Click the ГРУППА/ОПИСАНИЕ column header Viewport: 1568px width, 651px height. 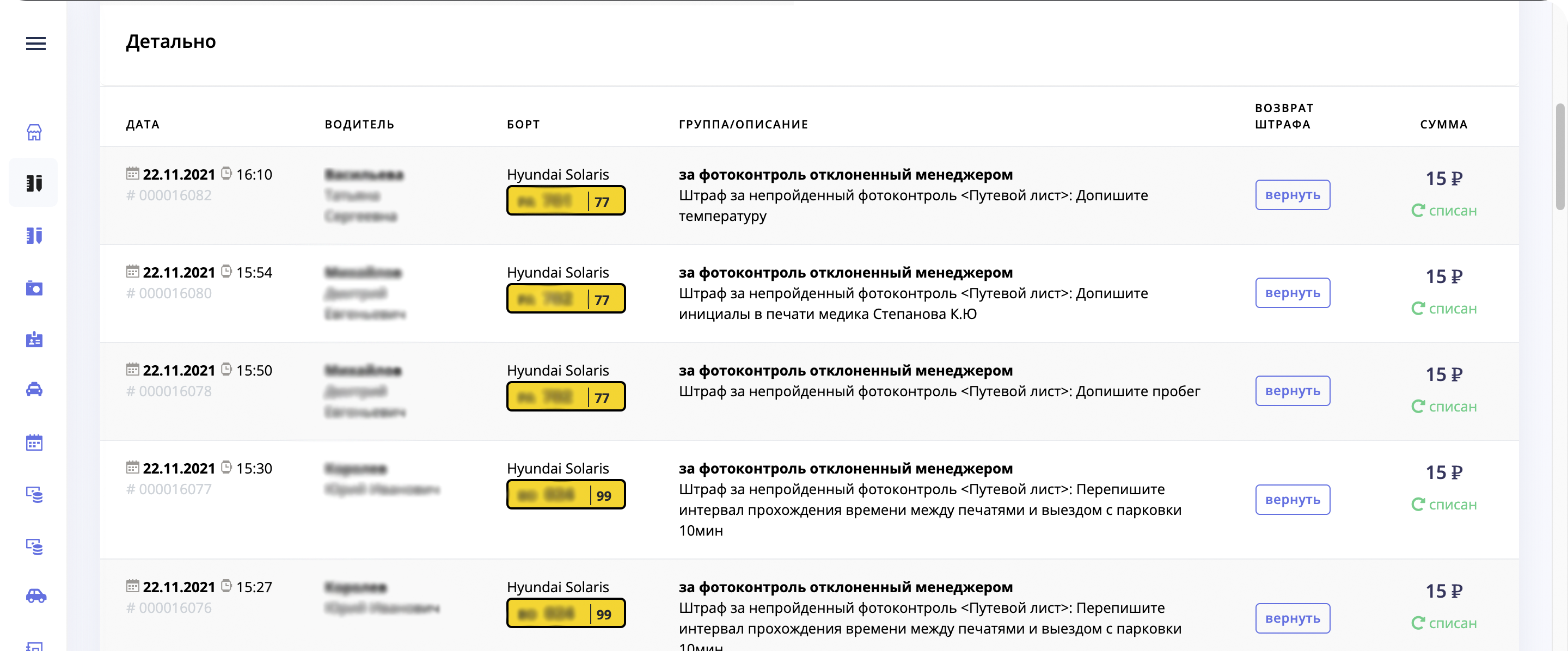(x=743, y=124)
